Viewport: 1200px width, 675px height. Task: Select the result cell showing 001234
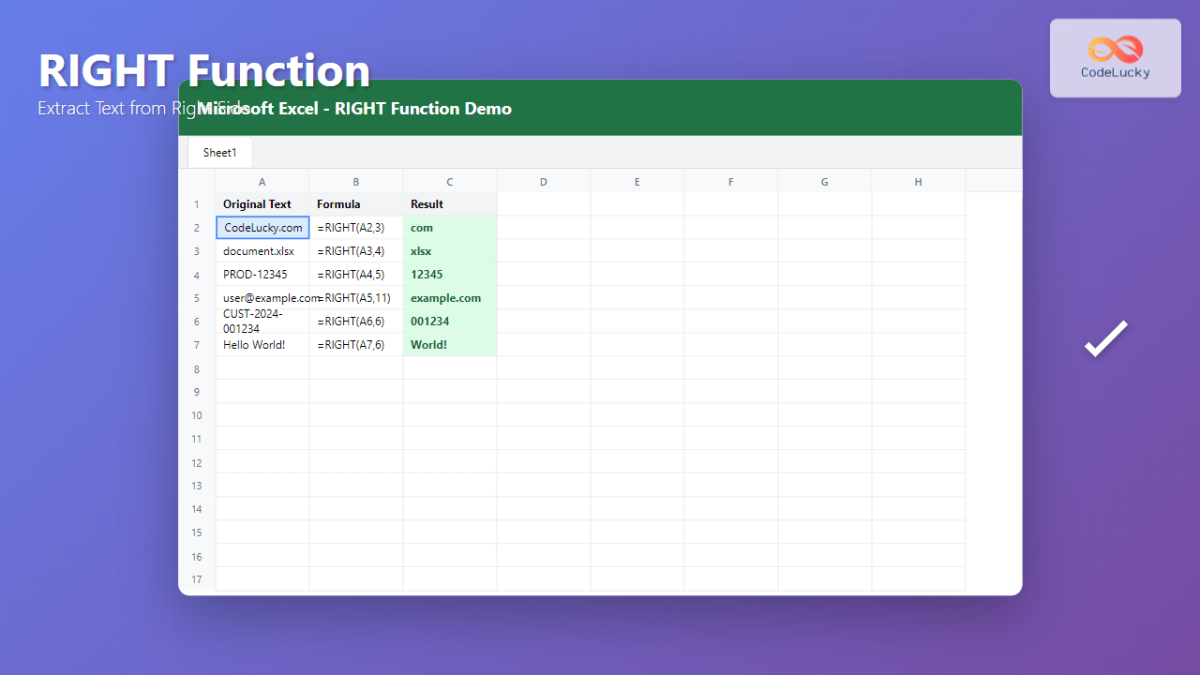pyautogui.click(x=449, y=321)
